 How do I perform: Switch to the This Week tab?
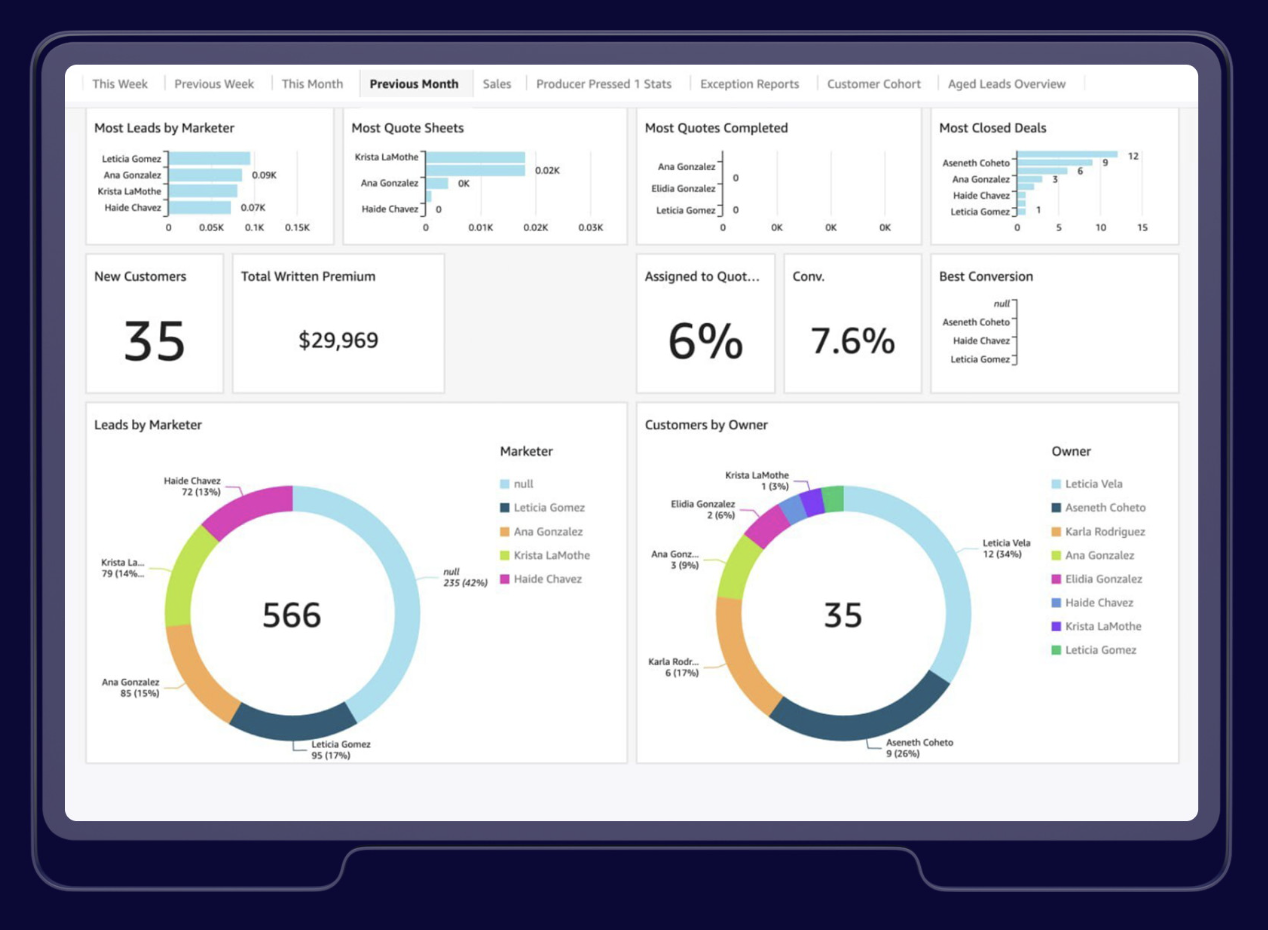pos(120,84)
